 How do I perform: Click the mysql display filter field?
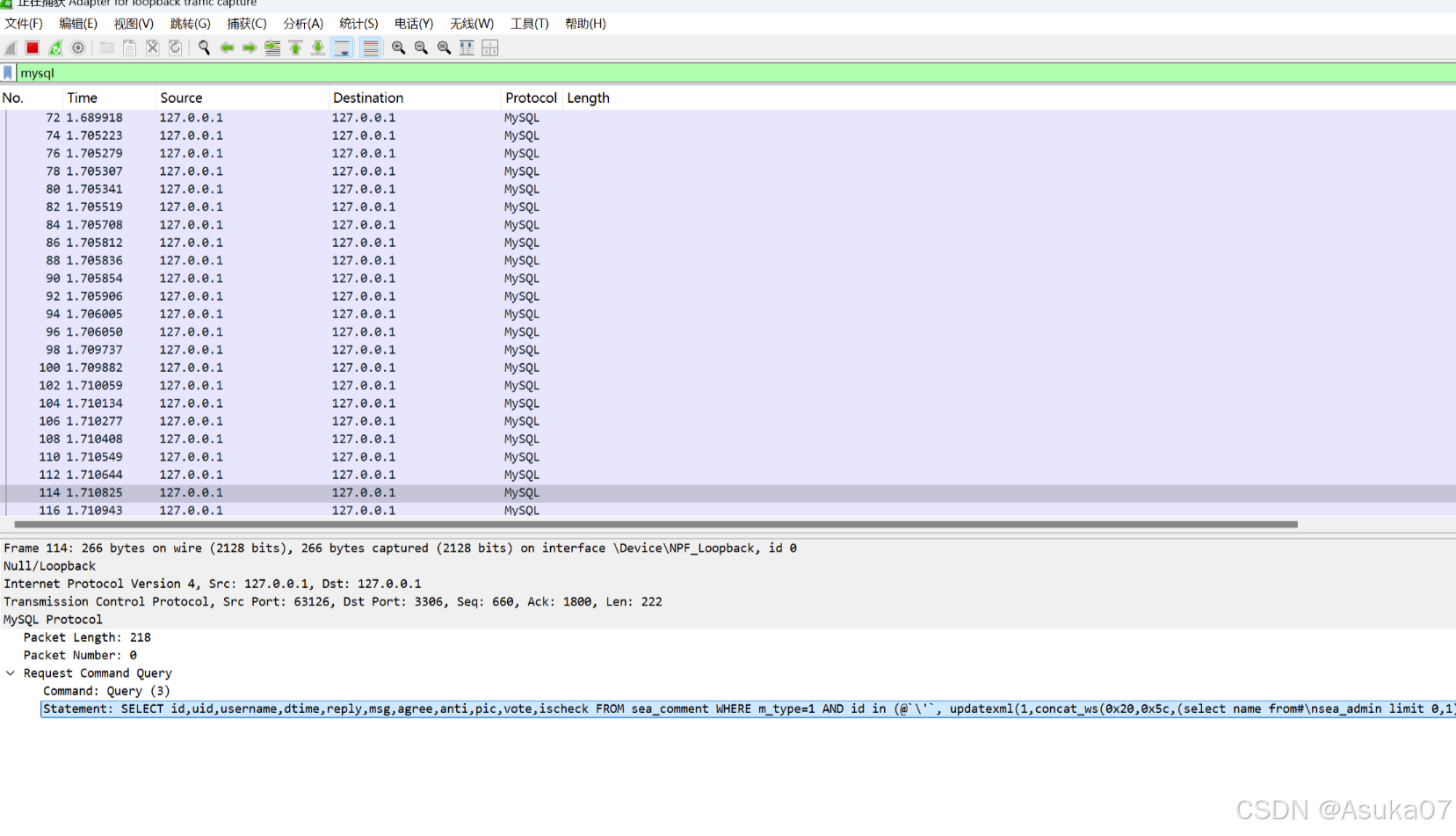click(736, 73)
